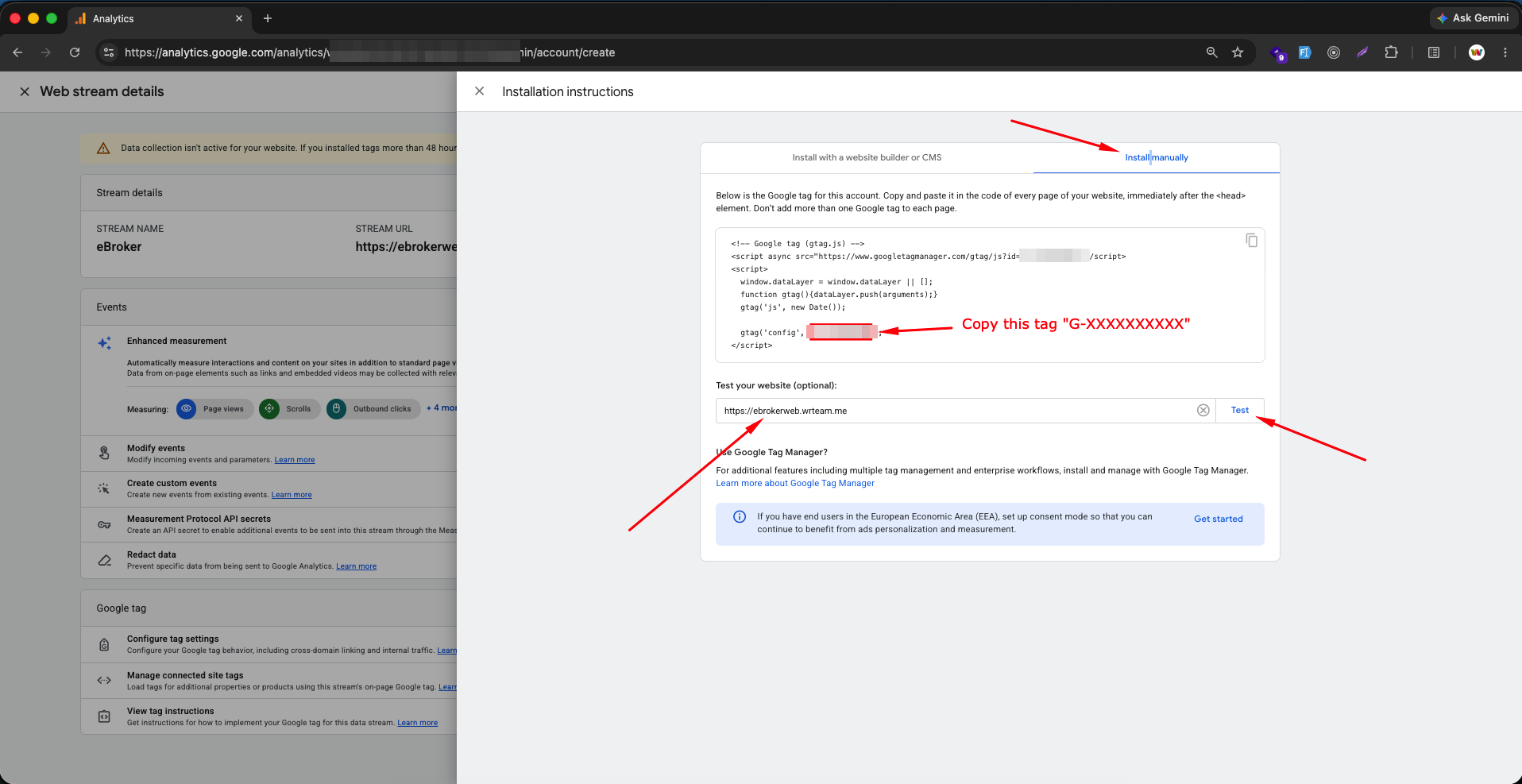Screen dimensions: 1522x784
Task: Open the Chrome profile avatar
Action: [1477, 52]
